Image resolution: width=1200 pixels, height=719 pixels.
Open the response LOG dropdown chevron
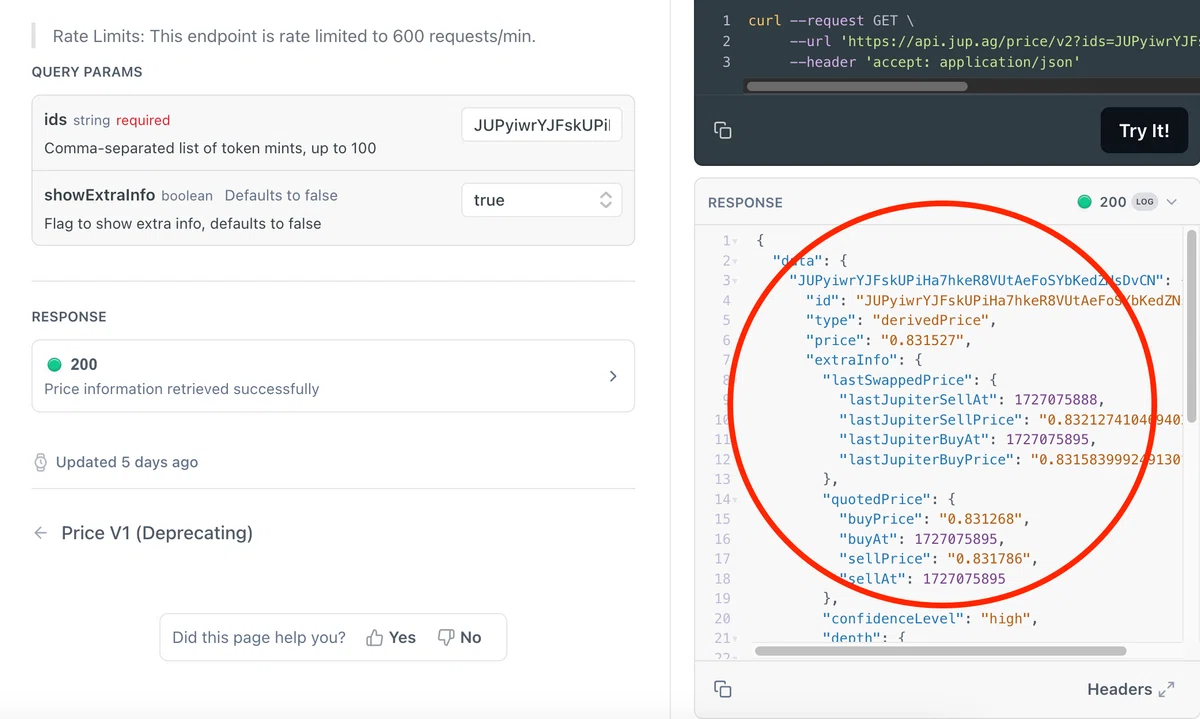pyautogui.click(x=1172, y=202)
